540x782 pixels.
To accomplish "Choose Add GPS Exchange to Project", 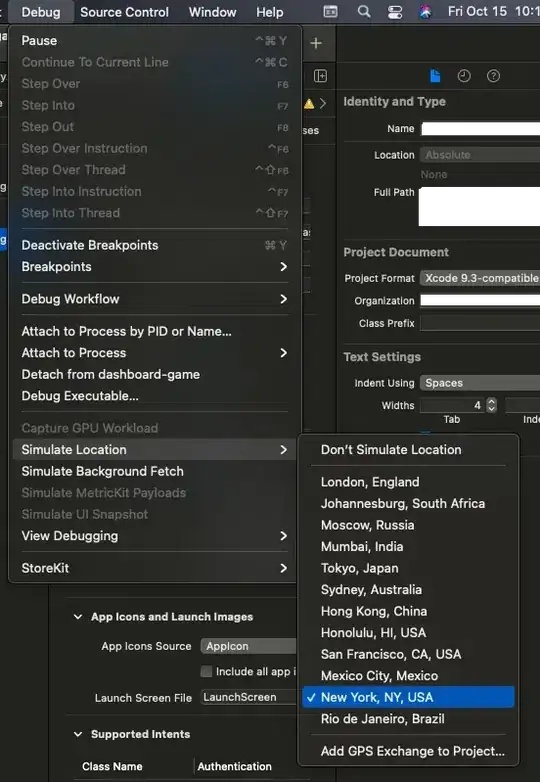I will (408, 751).
